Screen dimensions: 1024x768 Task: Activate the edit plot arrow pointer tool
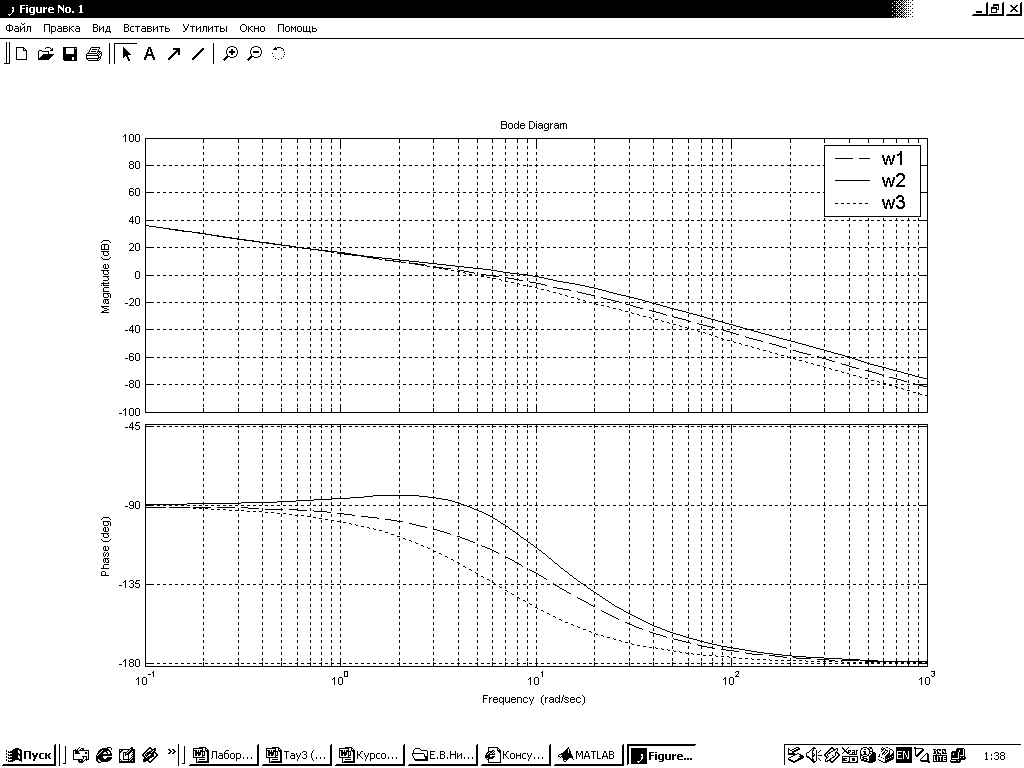coord(126,54)
